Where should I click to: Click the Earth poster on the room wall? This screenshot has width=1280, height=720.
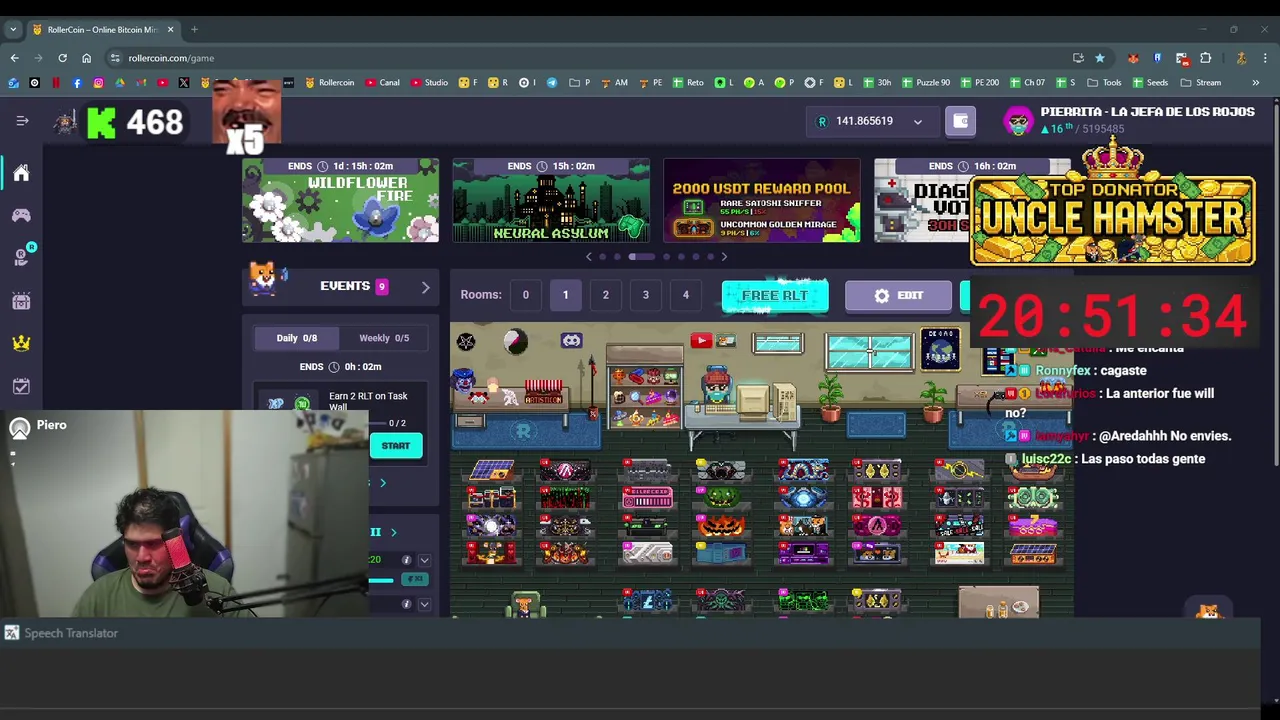(x=940, y=348)
